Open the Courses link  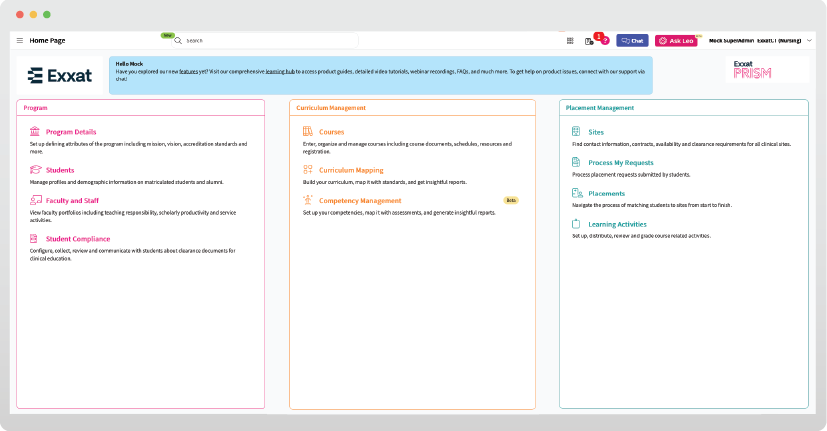(x=332, y=132)
